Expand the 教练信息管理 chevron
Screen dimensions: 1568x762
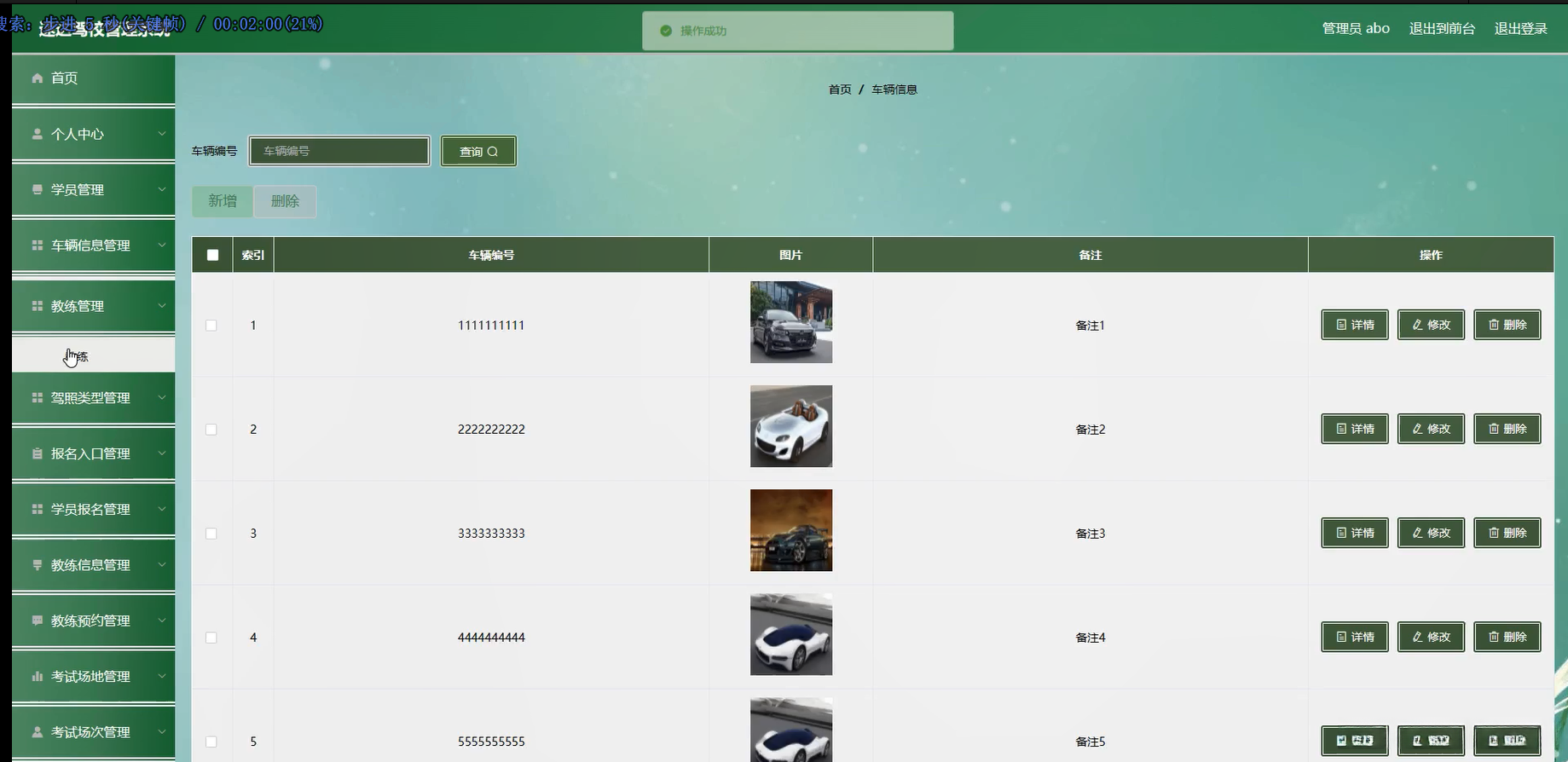(162, 565)
